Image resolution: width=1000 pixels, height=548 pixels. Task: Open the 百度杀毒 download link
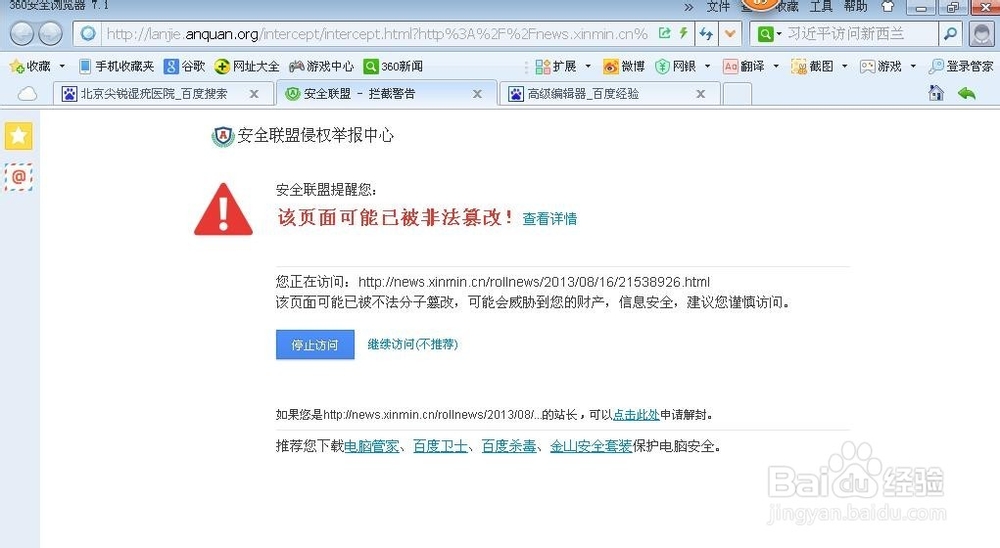pyautogui.click(x=509, y=446)
